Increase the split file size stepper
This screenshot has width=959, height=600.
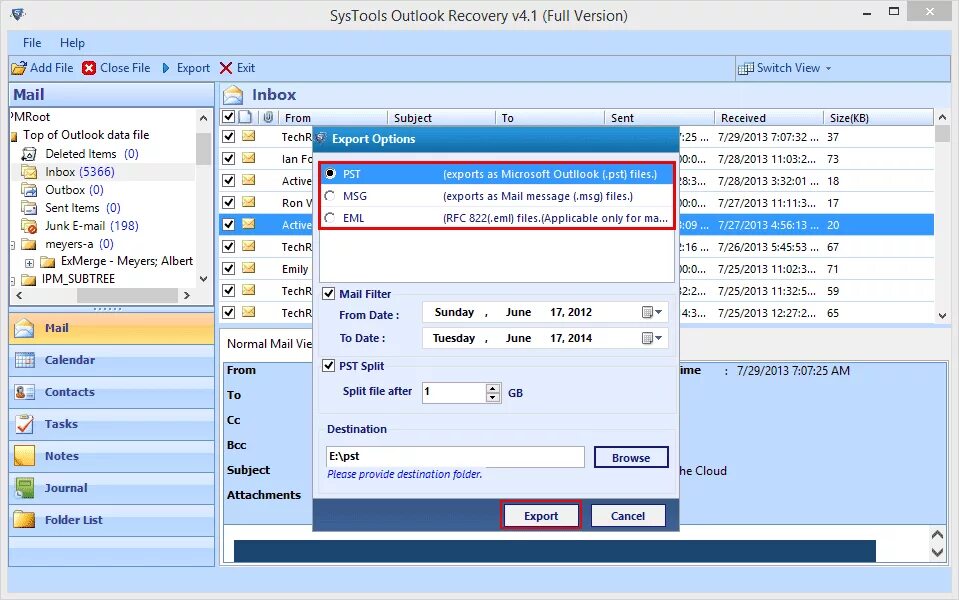point(493,388)
